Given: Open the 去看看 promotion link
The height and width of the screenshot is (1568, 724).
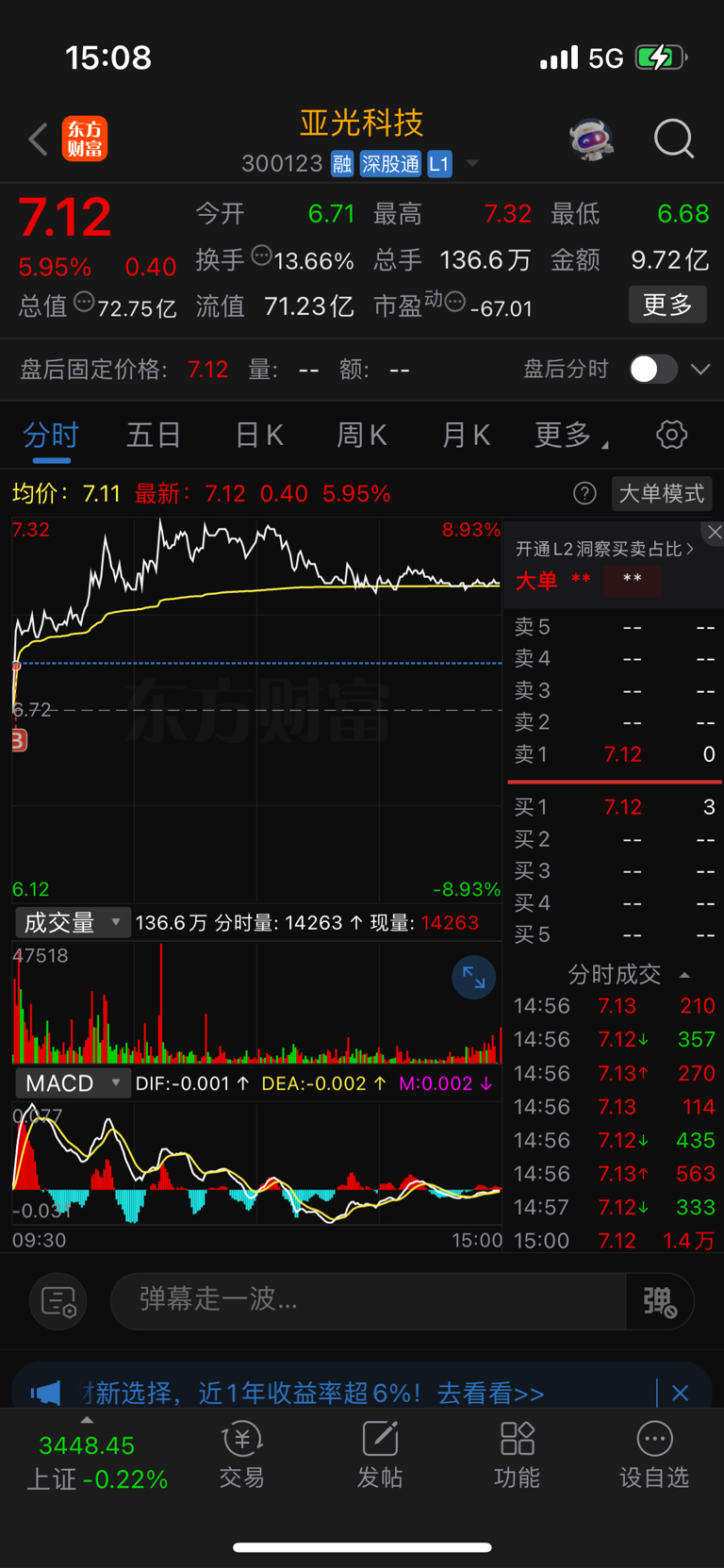Looking at the screenshot, I should click(x=490, y=1393).
